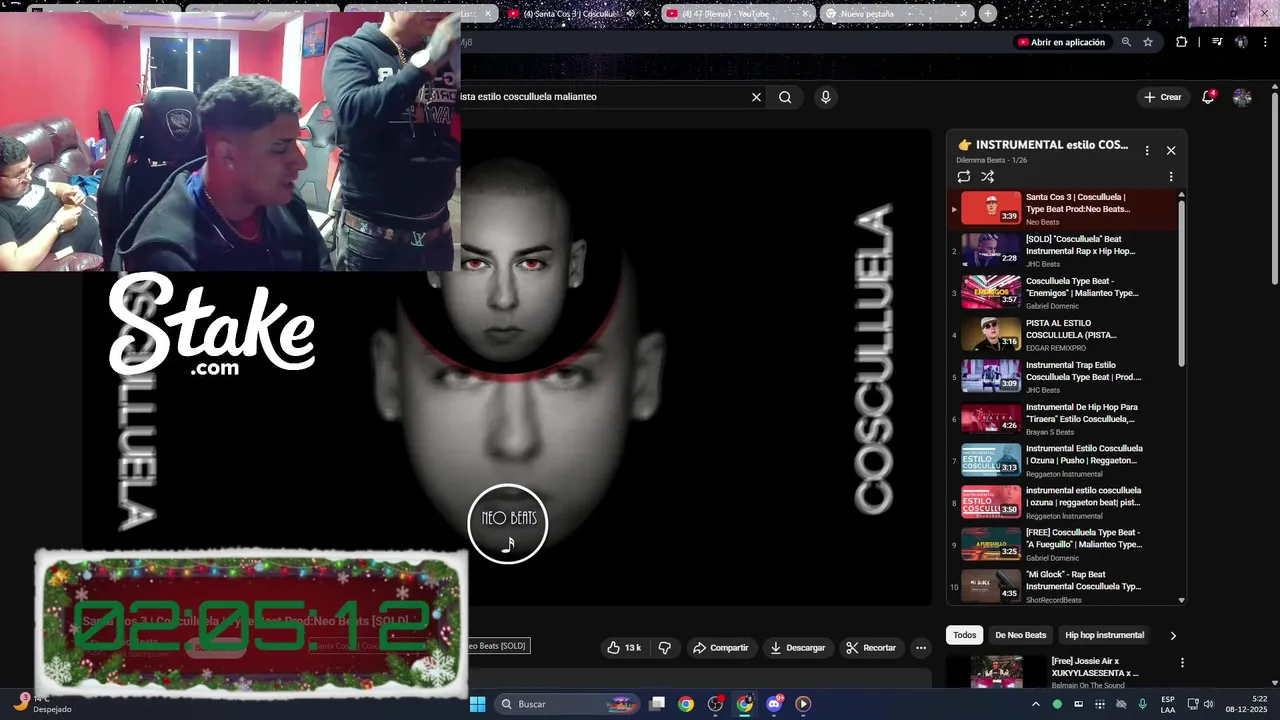Dislike the video

[665, 648]
